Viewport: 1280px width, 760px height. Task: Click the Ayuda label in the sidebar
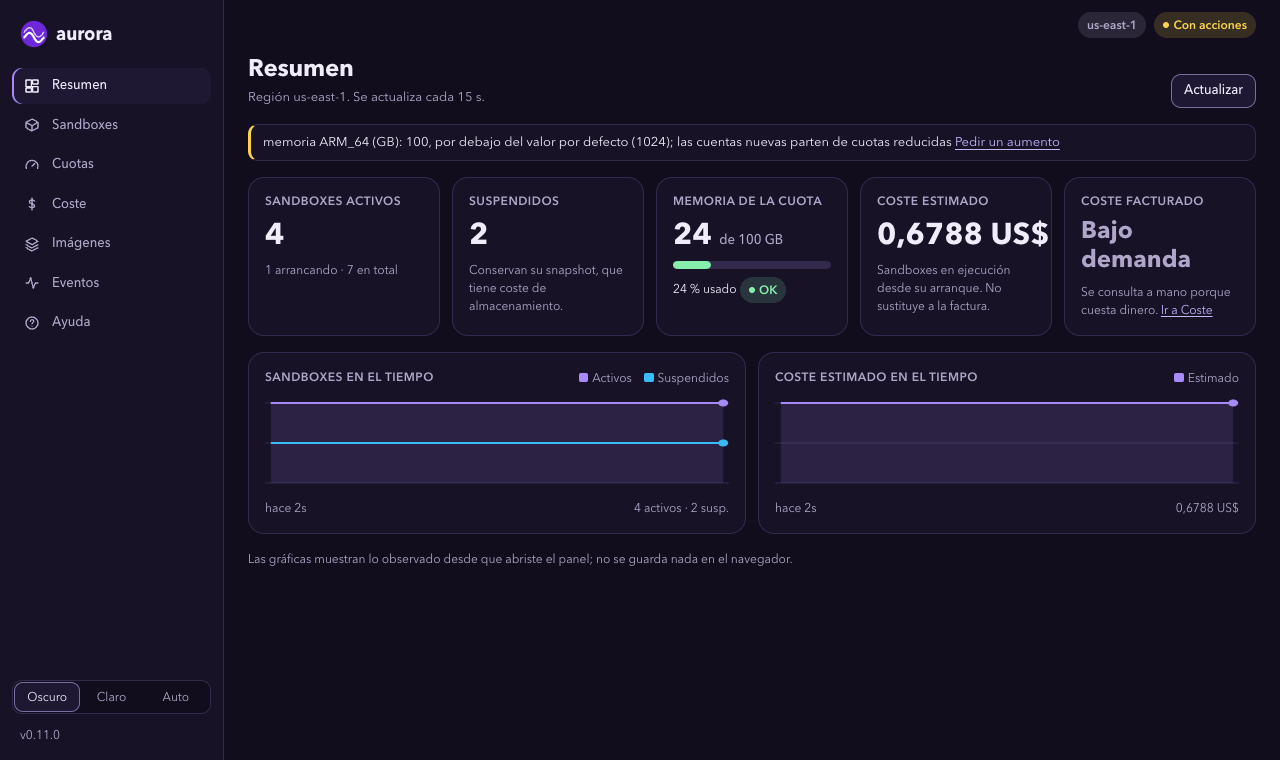[71, 322]
